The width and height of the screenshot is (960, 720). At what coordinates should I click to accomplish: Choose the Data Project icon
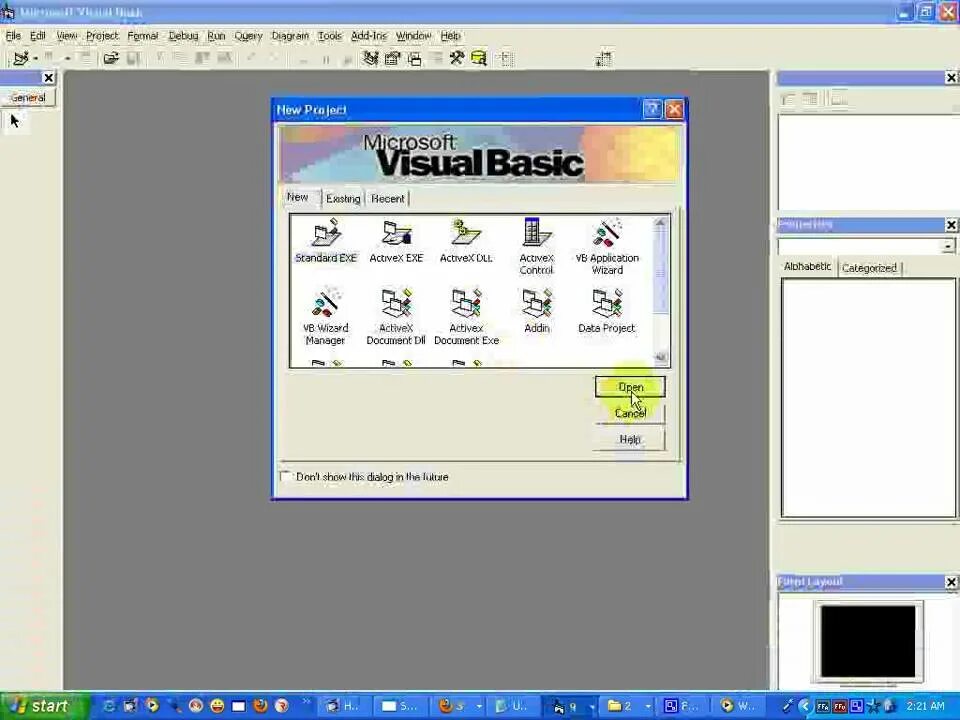click(x=607, y=310)
